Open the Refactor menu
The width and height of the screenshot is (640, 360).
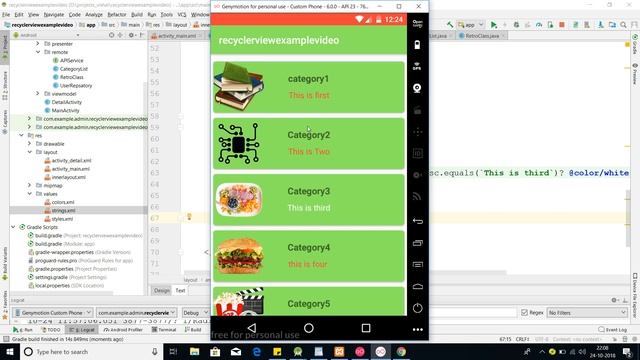tap(117, 14)
